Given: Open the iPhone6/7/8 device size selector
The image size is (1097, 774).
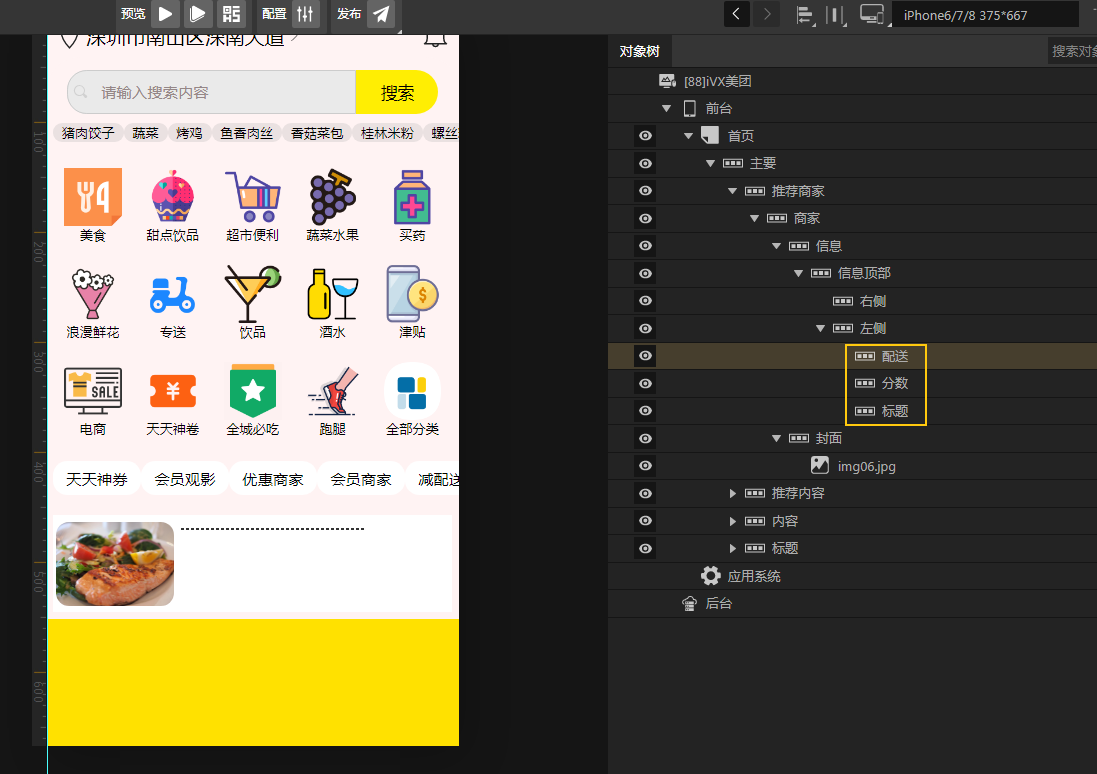Looking at the screenshot, I should 985,14.
